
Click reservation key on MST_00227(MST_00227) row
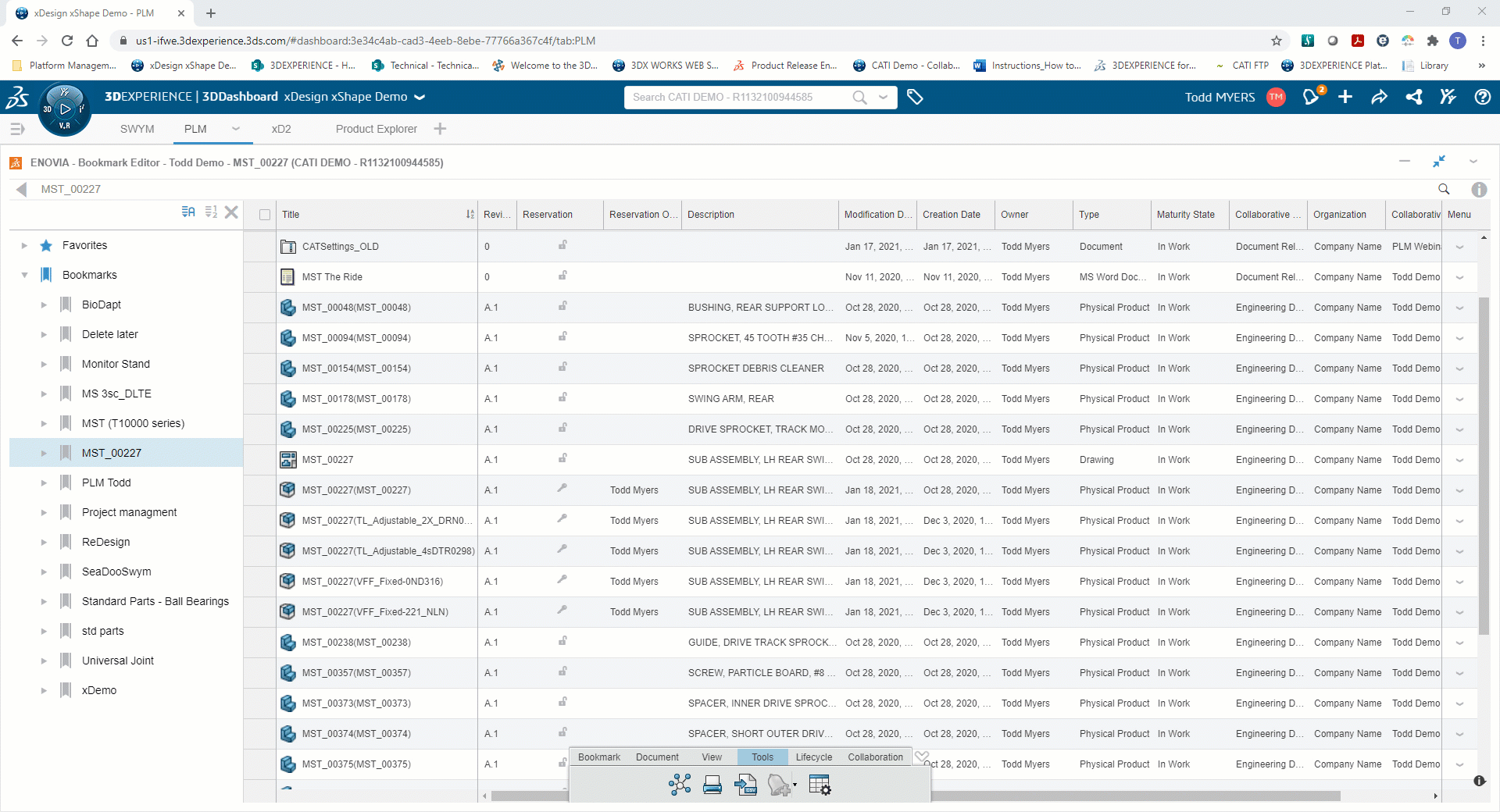point(562,488)
